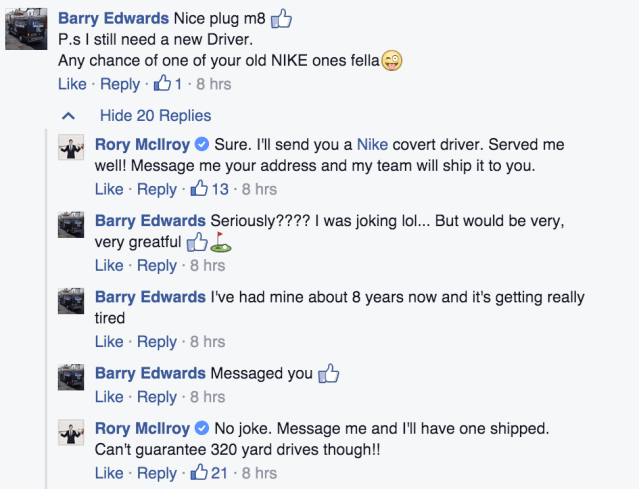Screen dimensions: 639x489
Task: Like Barry's "Nice plug m8" comment
Action: pos(72,85)
